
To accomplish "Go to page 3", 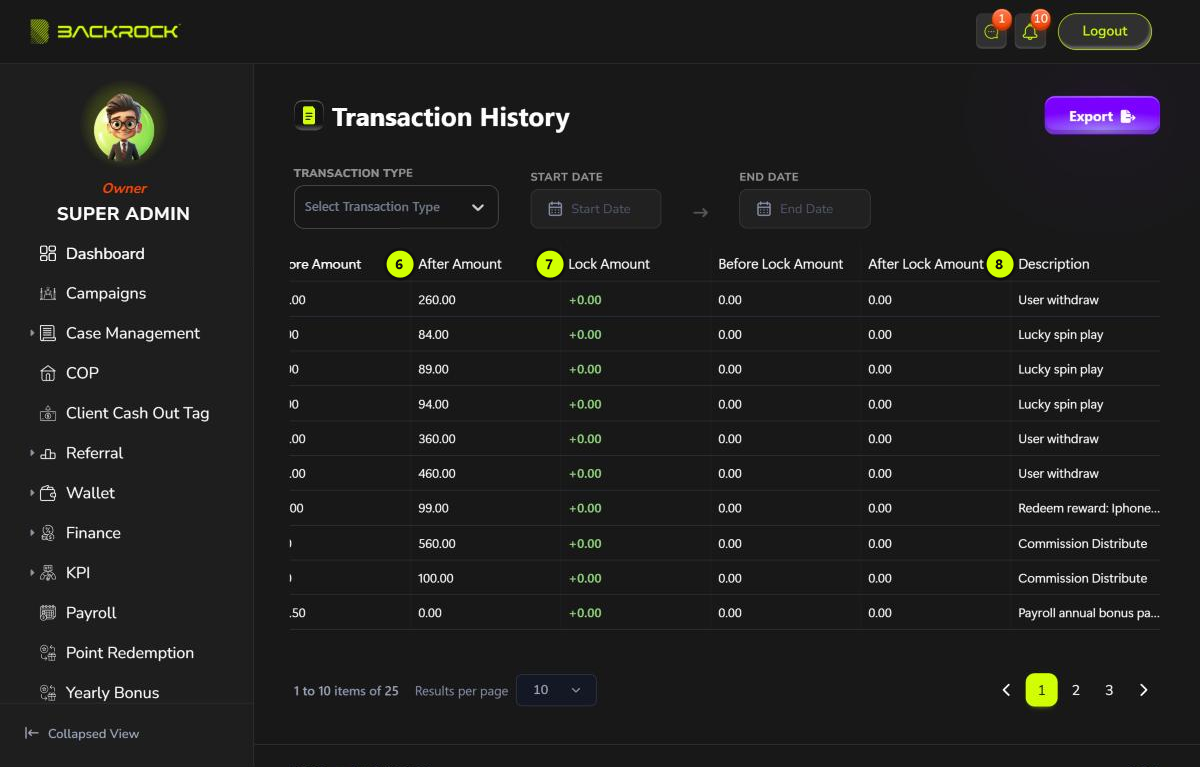I will click(x=1109, y=690).
